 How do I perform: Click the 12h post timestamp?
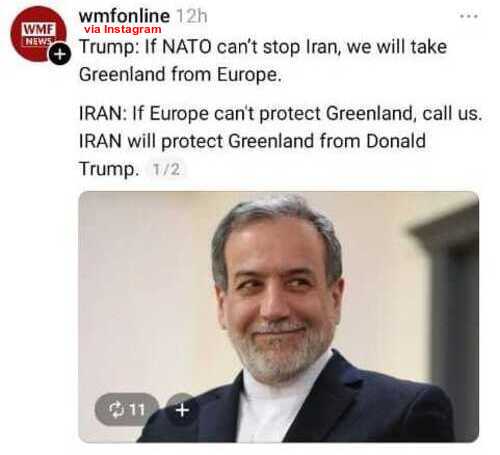tap(191, 16)
